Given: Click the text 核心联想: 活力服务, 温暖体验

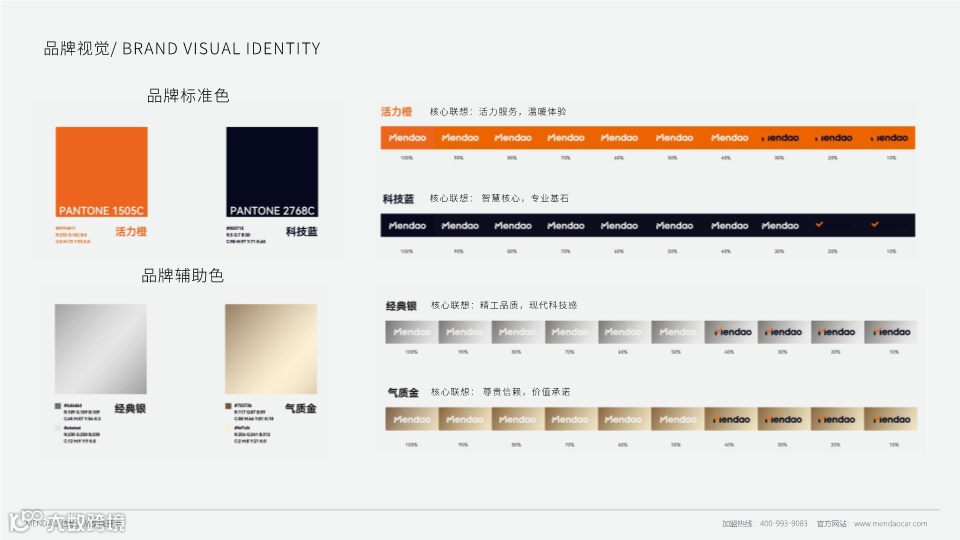Looking at the screenshot, I should pos(498,111).
